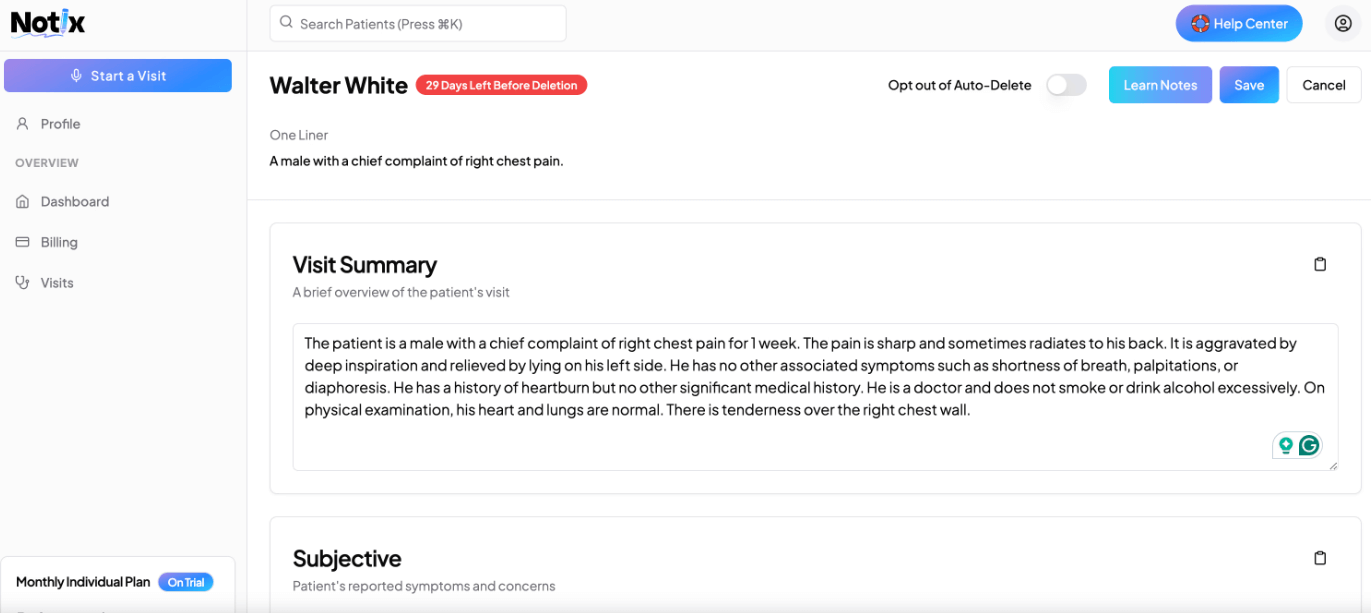Open Grammarly from the summary text box
Screen dimensions: 1371x613
click(x=1309, y=445)
